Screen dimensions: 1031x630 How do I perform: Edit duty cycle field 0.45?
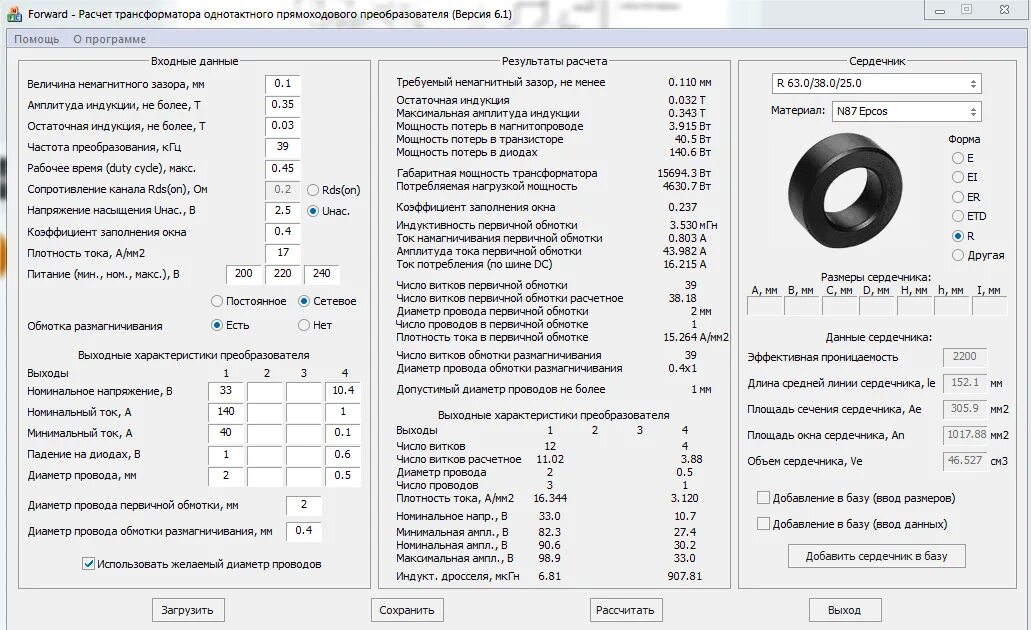(283, 168)
